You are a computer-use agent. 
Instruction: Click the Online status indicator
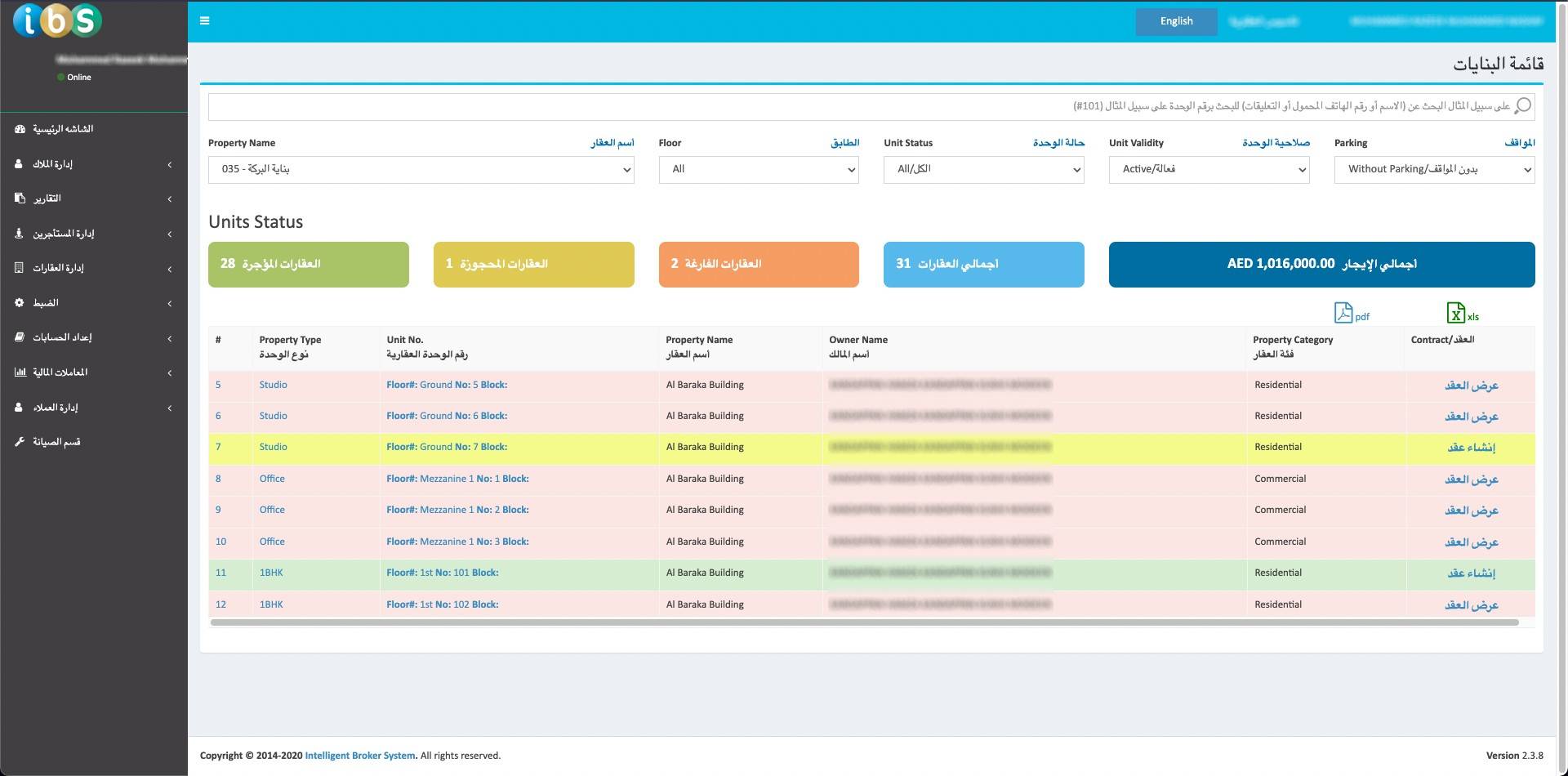click(x=74, y=78)
